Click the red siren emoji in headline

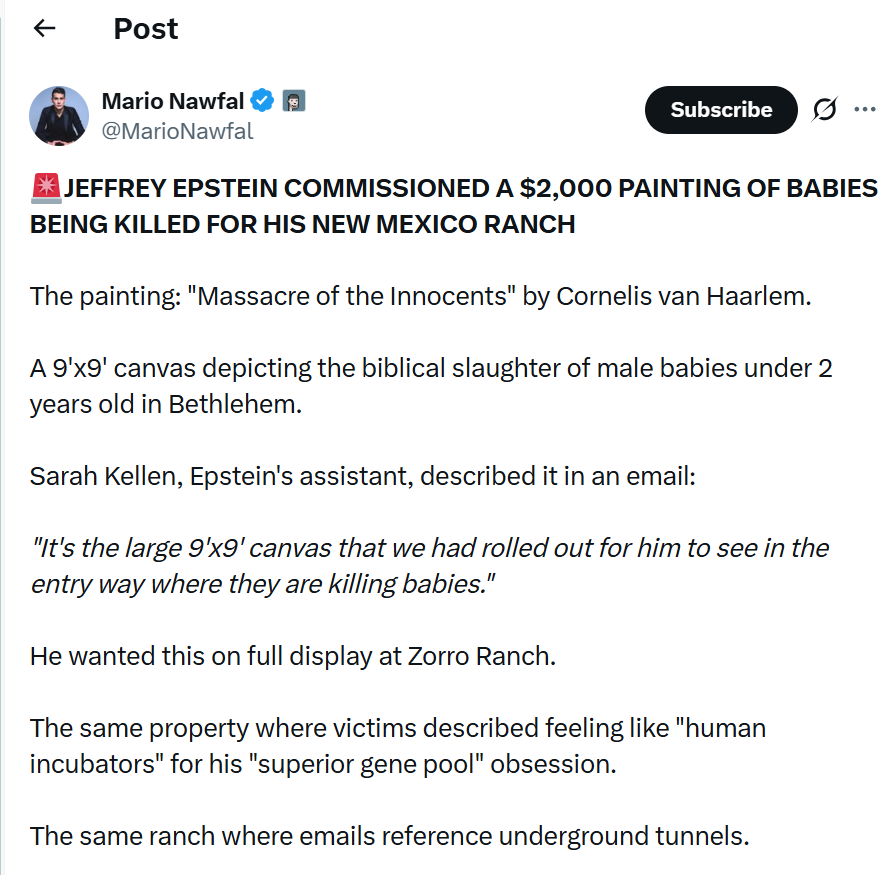coord(45,188)
